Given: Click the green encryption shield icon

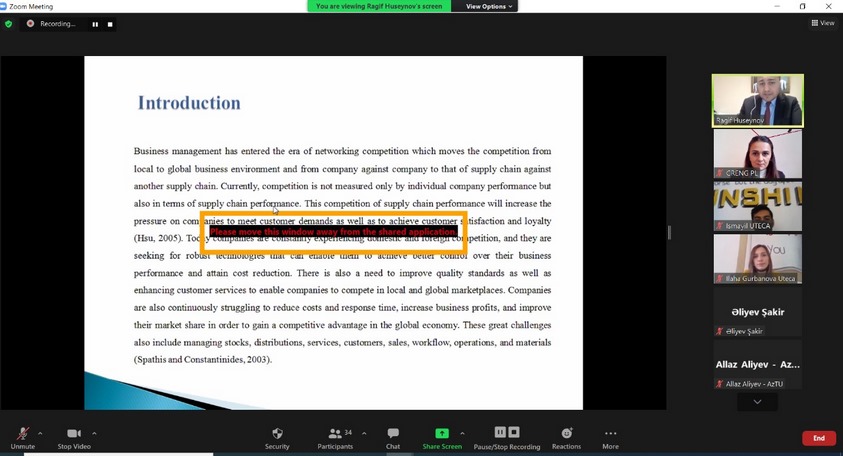Looking at the screenshot, I should pos(9,24).
